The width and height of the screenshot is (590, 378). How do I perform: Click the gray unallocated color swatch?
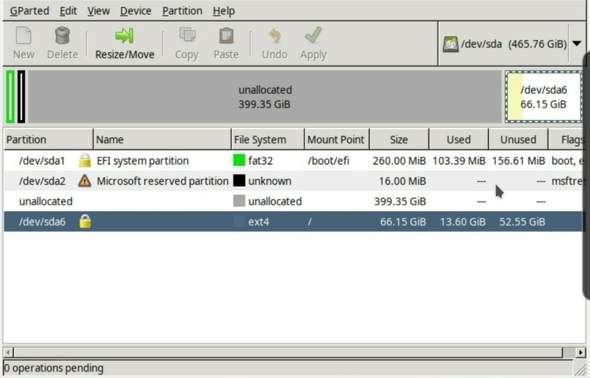click(239, 201)
